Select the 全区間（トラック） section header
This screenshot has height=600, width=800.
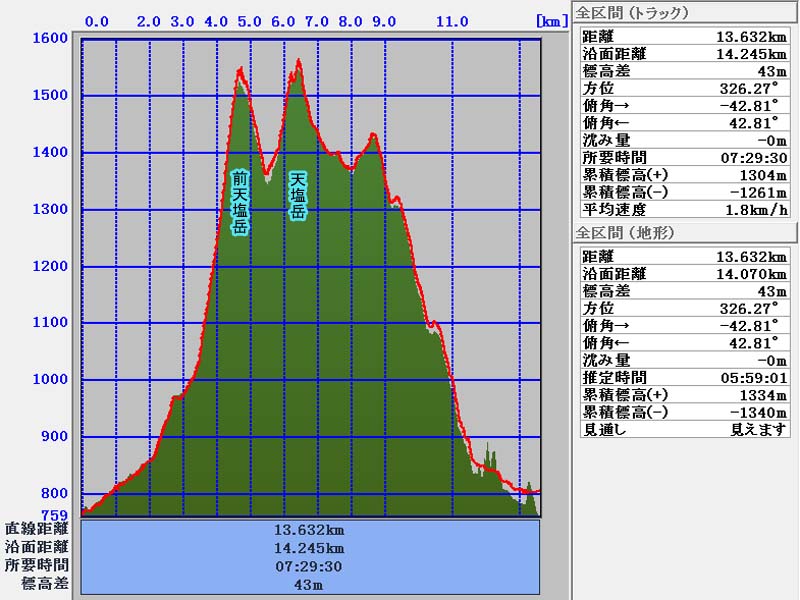638,13
